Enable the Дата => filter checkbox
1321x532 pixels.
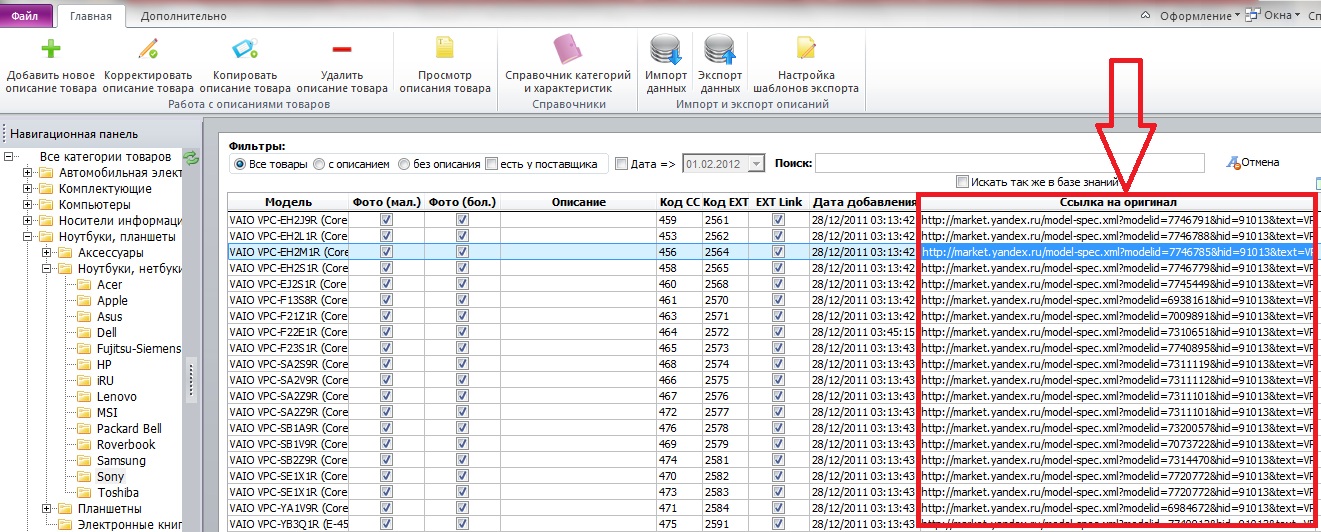(x=622, y=164)
